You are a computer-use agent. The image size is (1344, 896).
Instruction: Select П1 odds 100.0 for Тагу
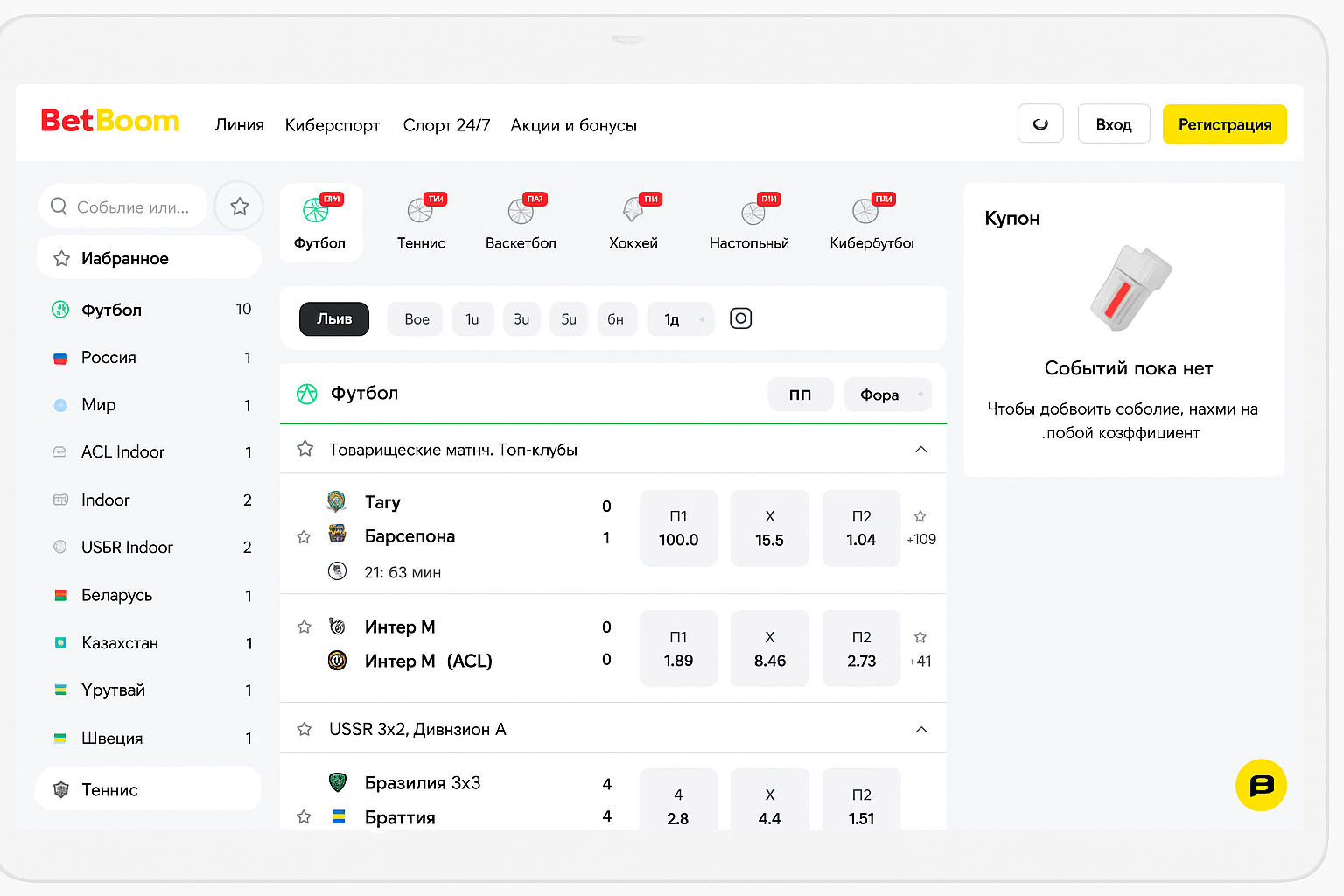pos(678,528)
